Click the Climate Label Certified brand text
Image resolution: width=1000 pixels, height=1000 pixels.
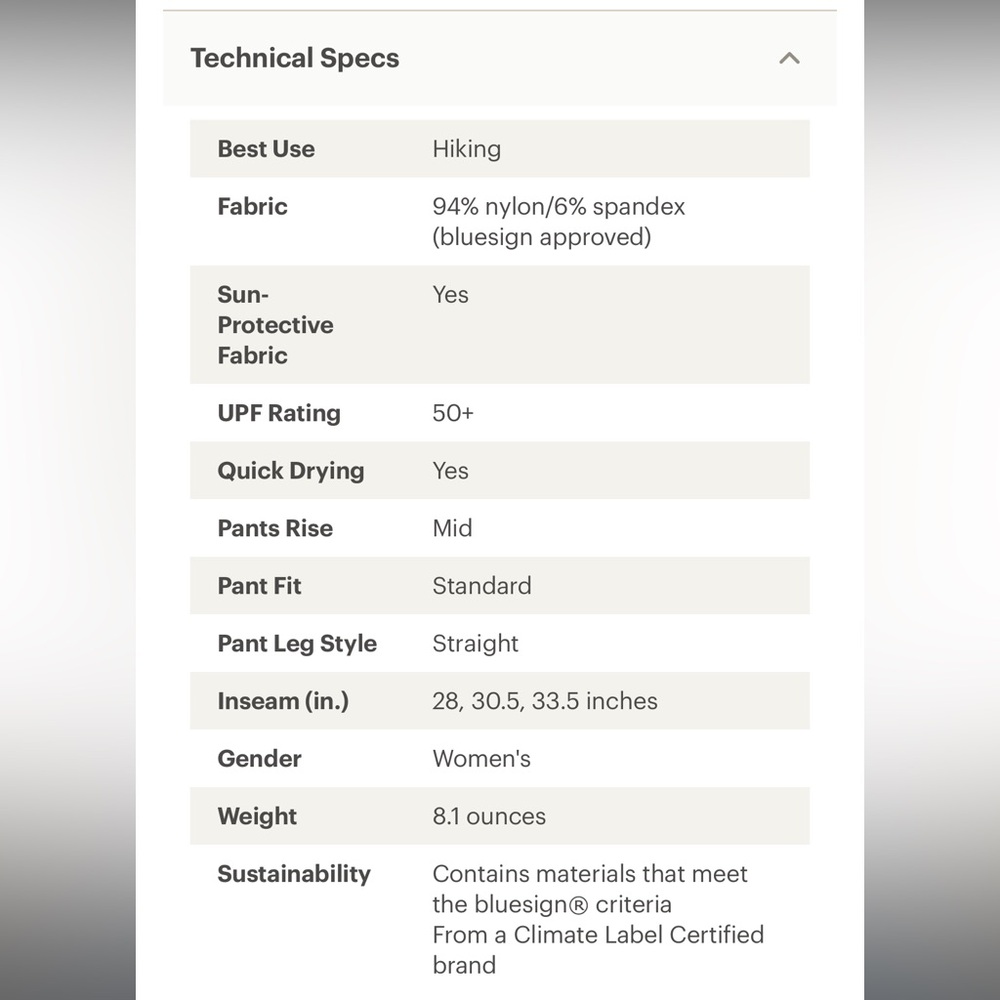(x=598, y=950)
